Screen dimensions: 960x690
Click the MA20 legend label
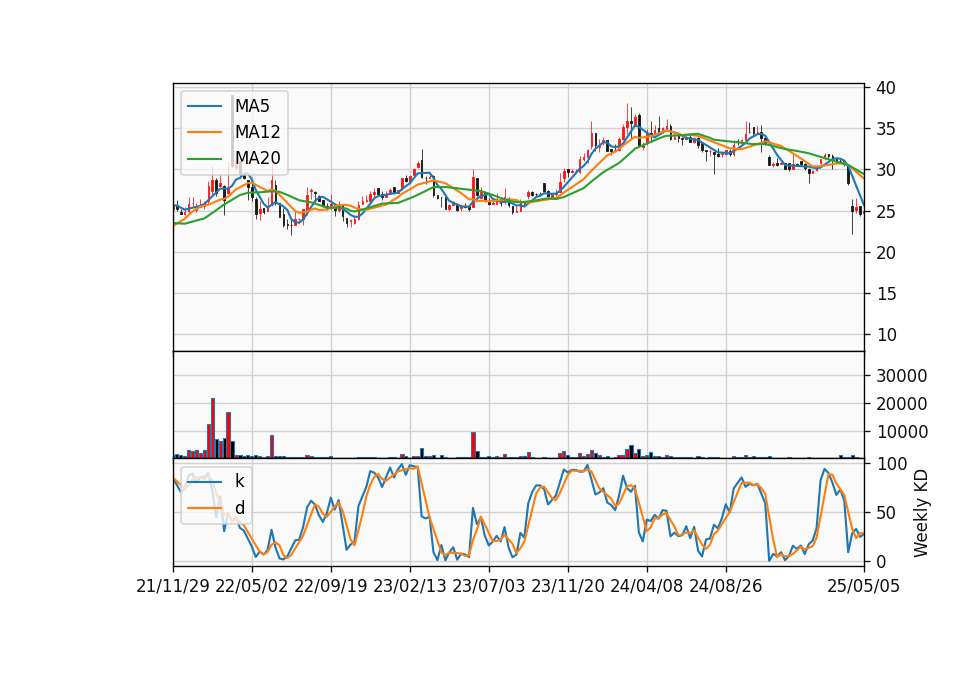tap(257, 158)
